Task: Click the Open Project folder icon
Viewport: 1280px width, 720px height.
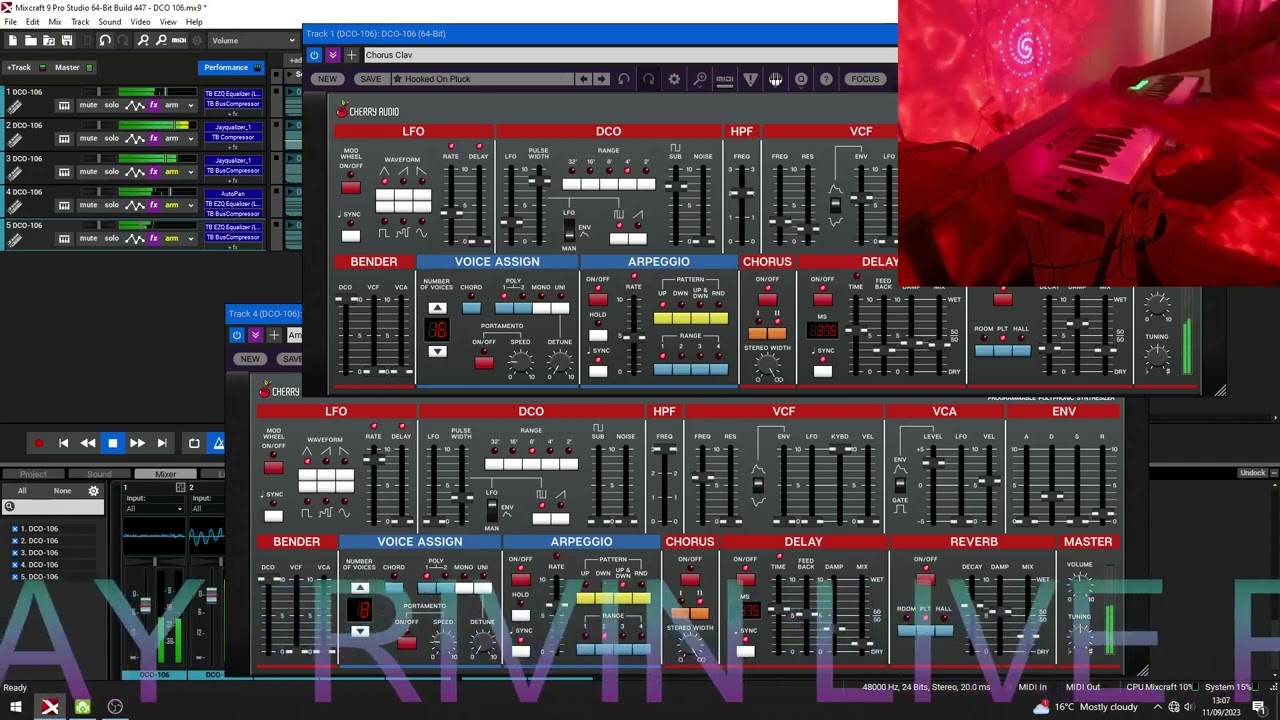Action: pyautogui.click(x=31, y=40)
